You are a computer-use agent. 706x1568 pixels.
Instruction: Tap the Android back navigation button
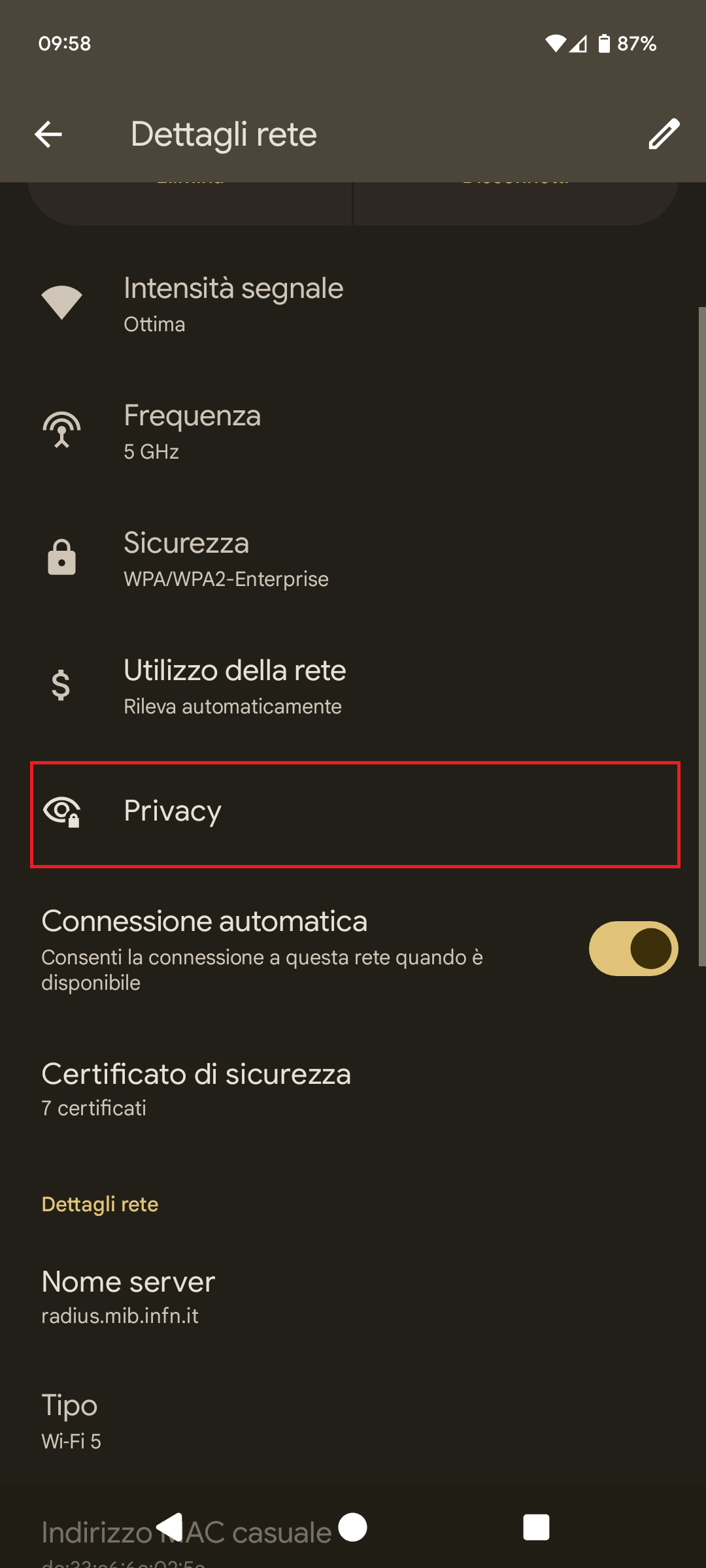[x=170, y=1527]
